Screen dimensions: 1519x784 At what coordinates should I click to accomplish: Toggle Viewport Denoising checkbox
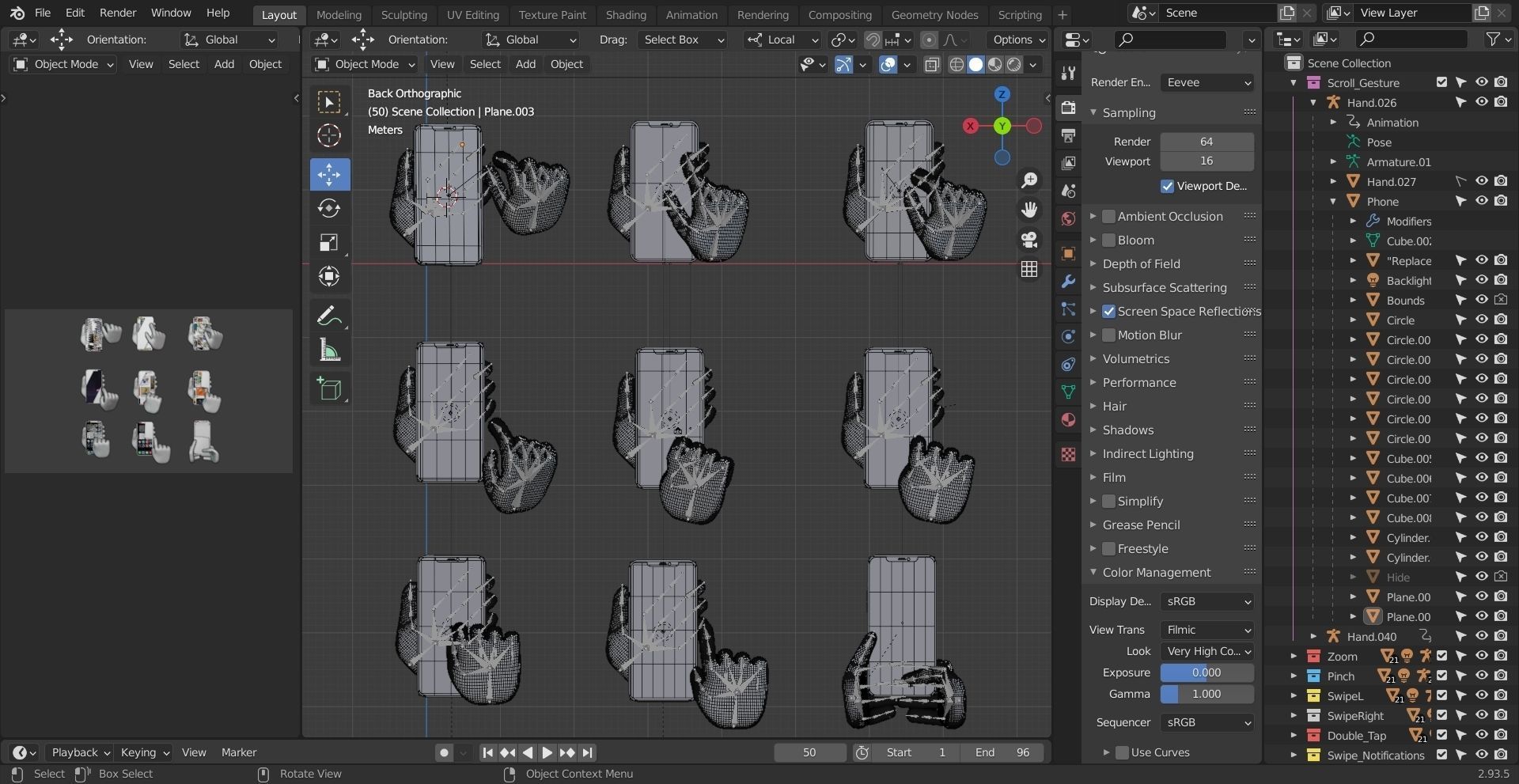(x=1167, y=186)
